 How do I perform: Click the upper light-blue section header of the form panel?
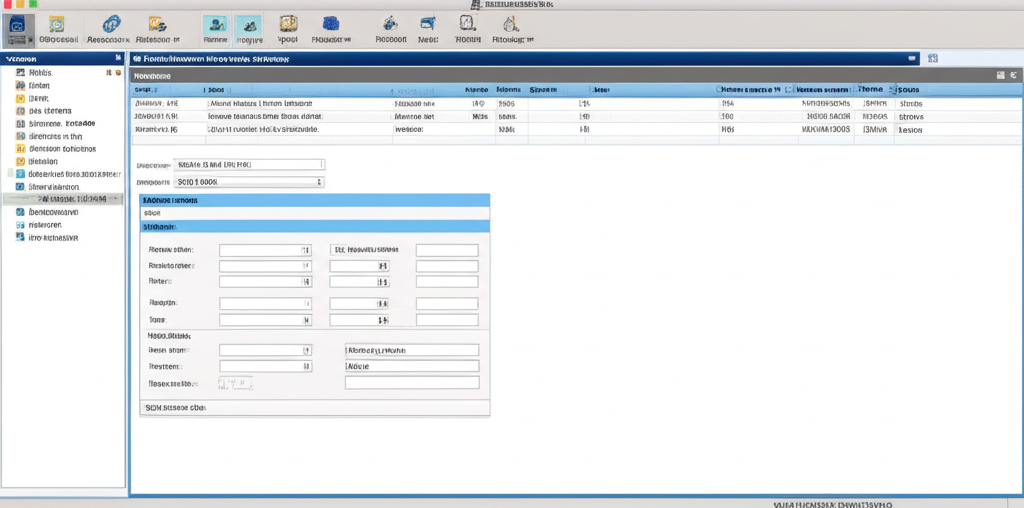[315, 200]
